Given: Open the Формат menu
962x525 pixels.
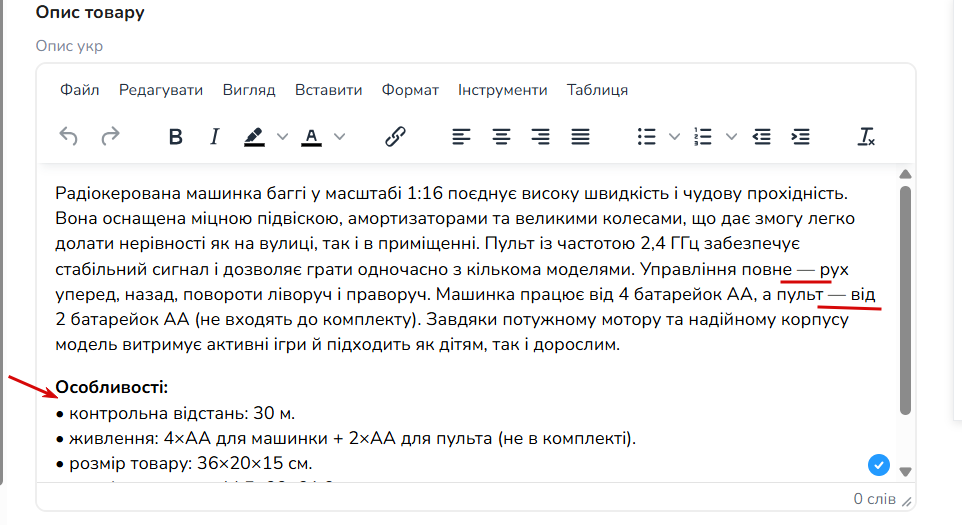Looking at the screenshot, I should coord(410,90).
